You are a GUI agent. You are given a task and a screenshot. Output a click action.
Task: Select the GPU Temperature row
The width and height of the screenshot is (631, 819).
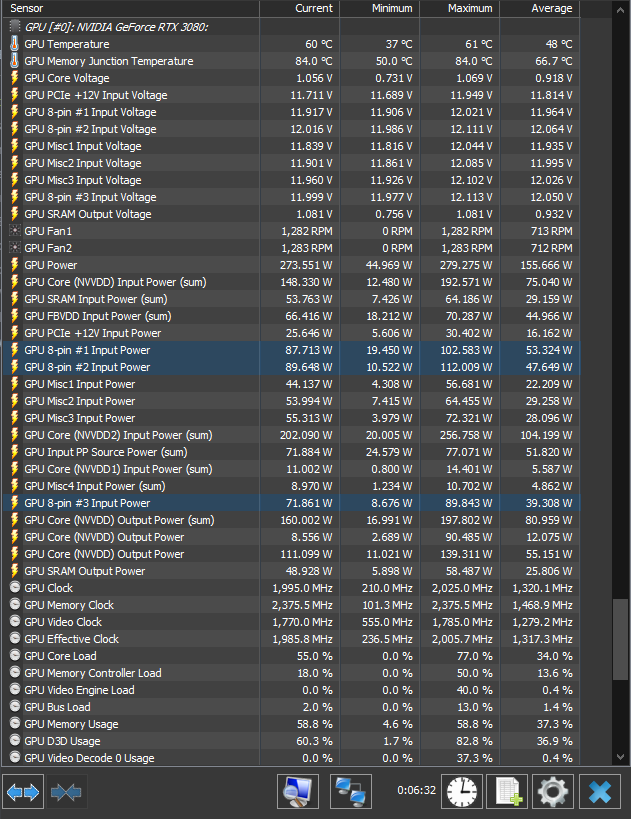point(291,44)
